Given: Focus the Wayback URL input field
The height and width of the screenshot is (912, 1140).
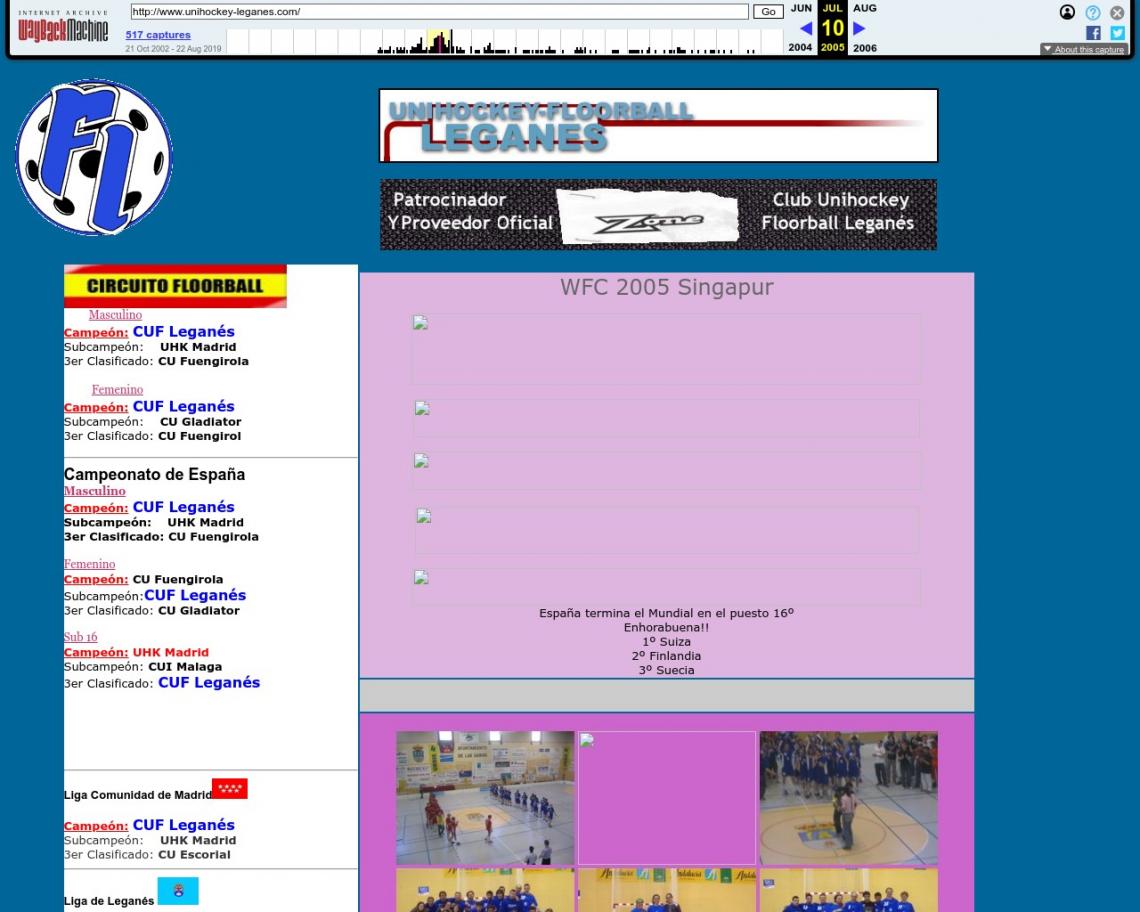Looking at the screenshot, I should click(x=439, y=12).
